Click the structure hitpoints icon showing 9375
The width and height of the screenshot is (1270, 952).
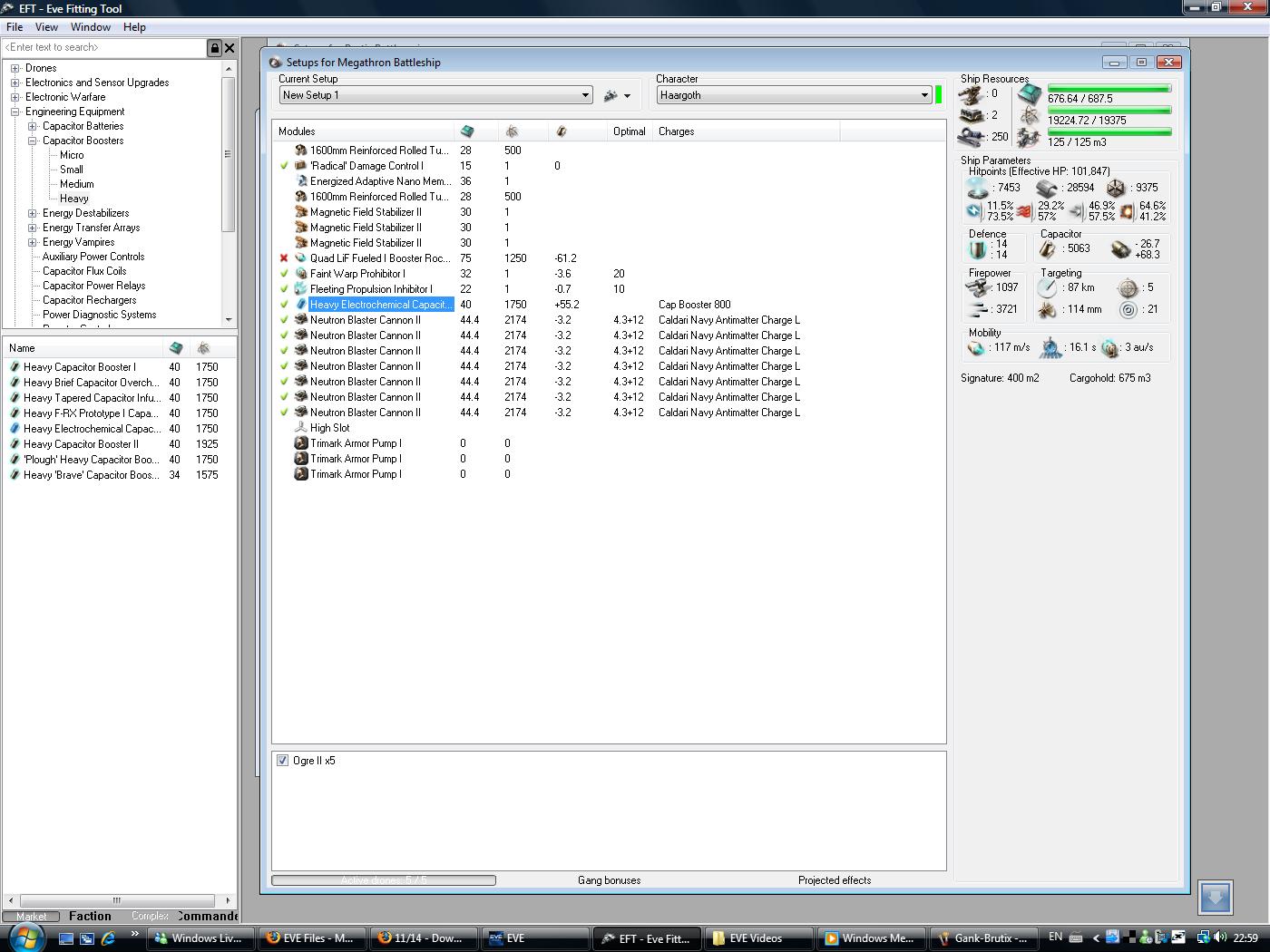[x=1116, y=188]
